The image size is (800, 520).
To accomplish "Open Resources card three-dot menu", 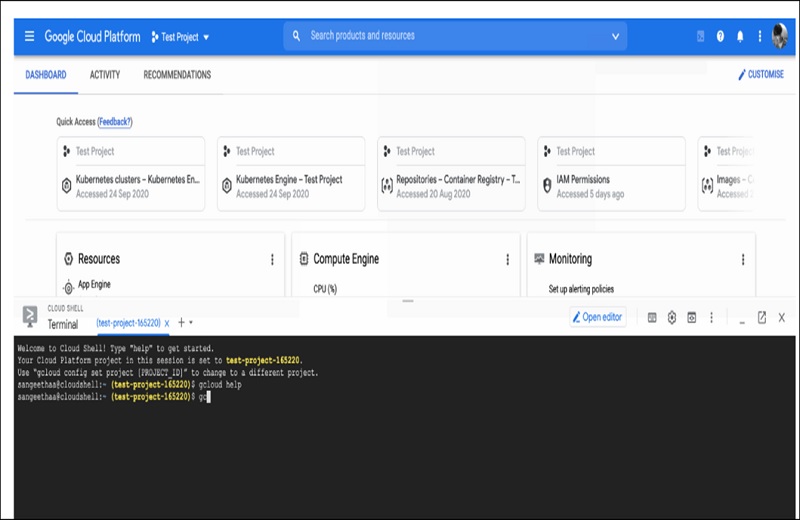I will [x=272, y=259].
